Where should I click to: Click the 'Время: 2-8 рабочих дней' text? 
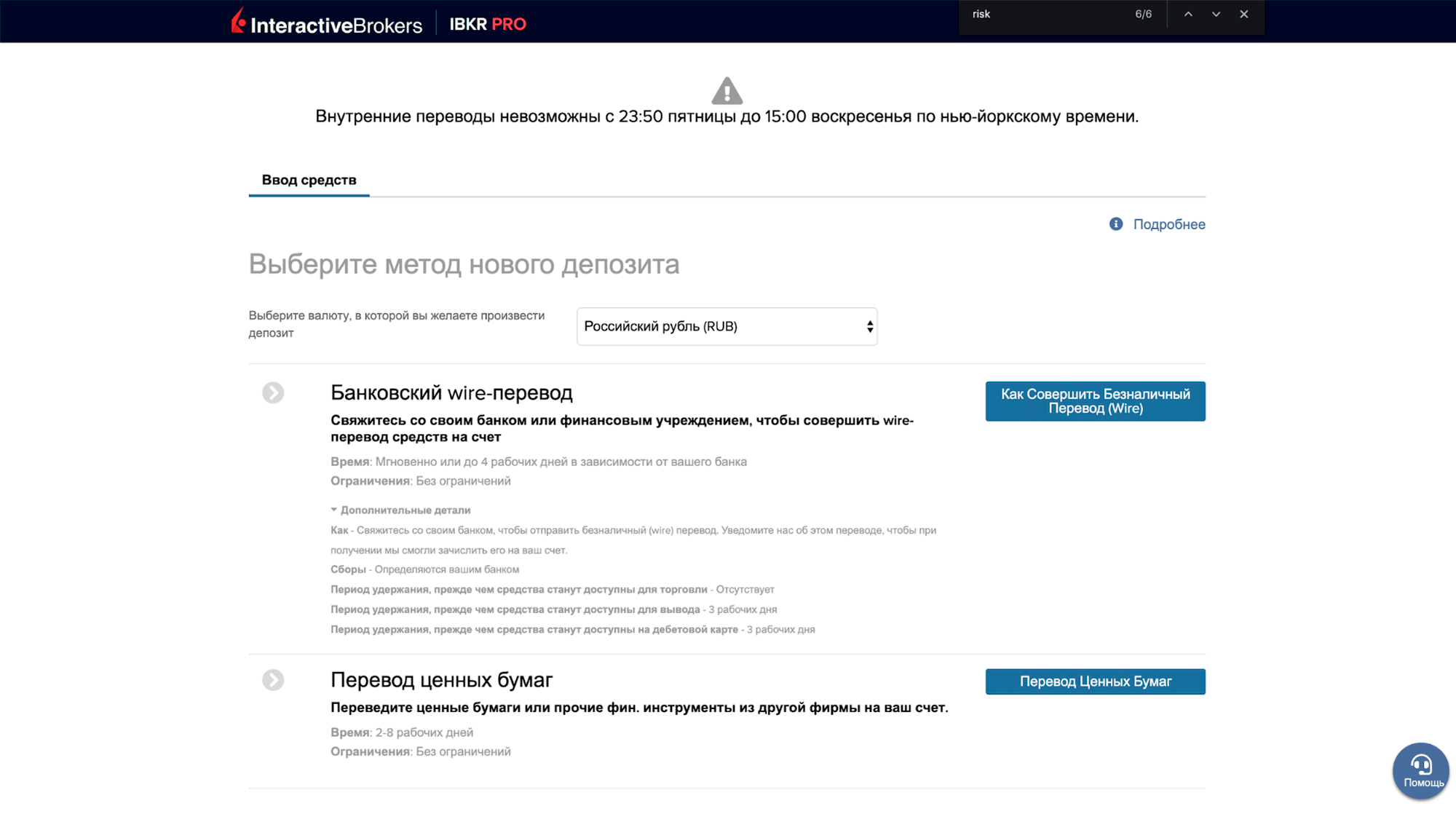[401, 732]
